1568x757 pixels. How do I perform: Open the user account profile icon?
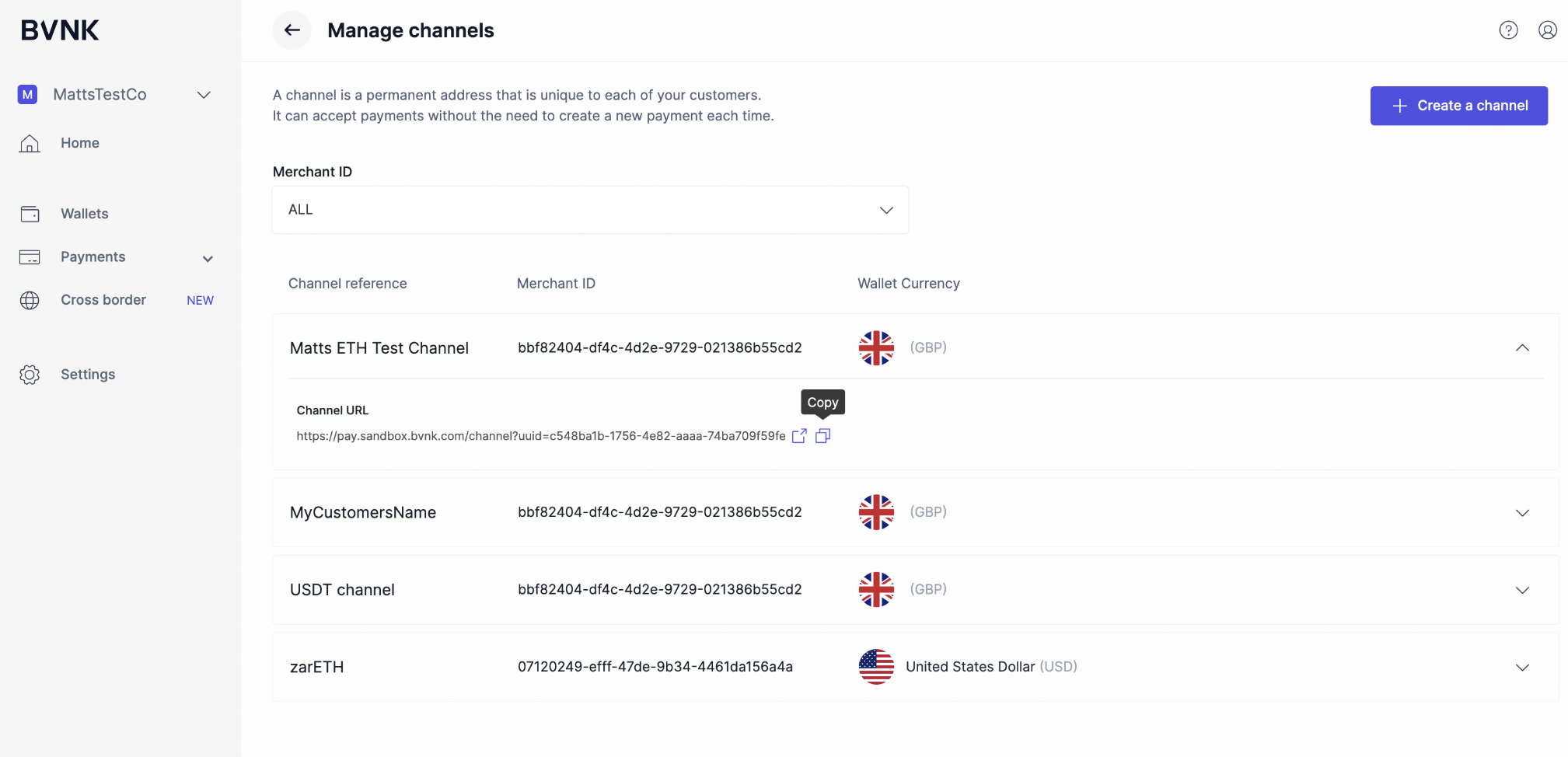(x=1547, y=30)
